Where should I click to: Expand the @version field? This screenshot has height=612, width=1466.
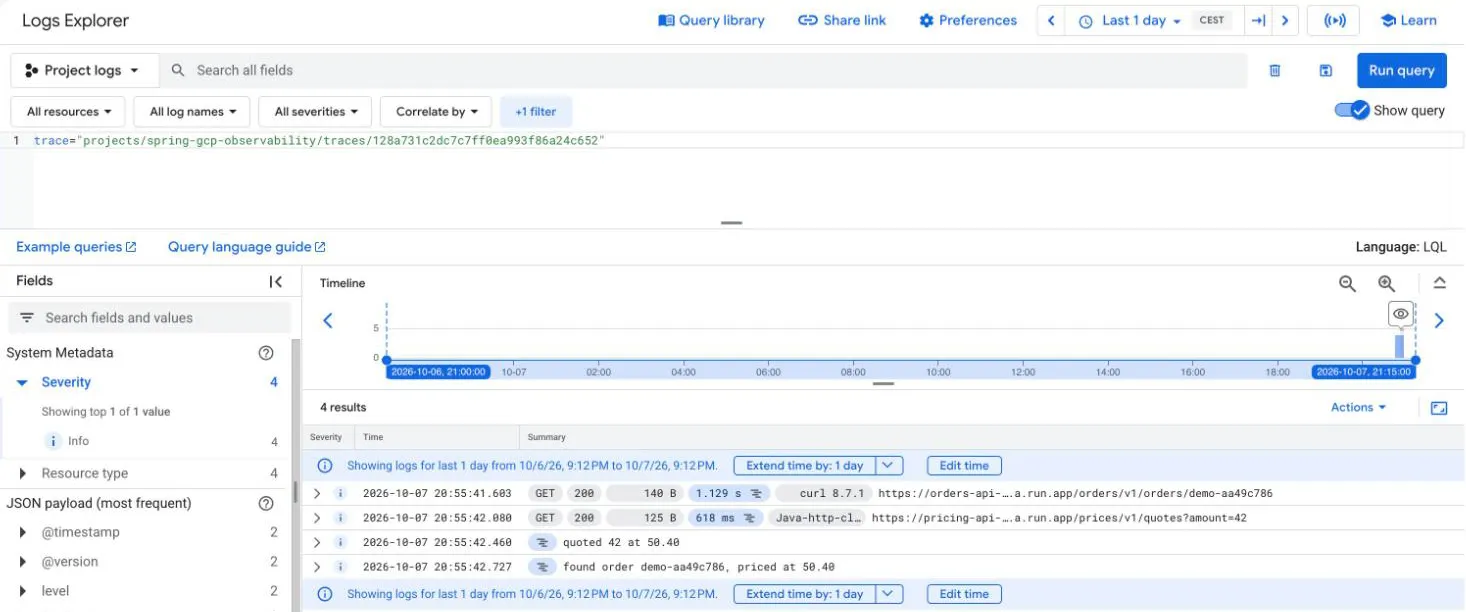point(22,562)
